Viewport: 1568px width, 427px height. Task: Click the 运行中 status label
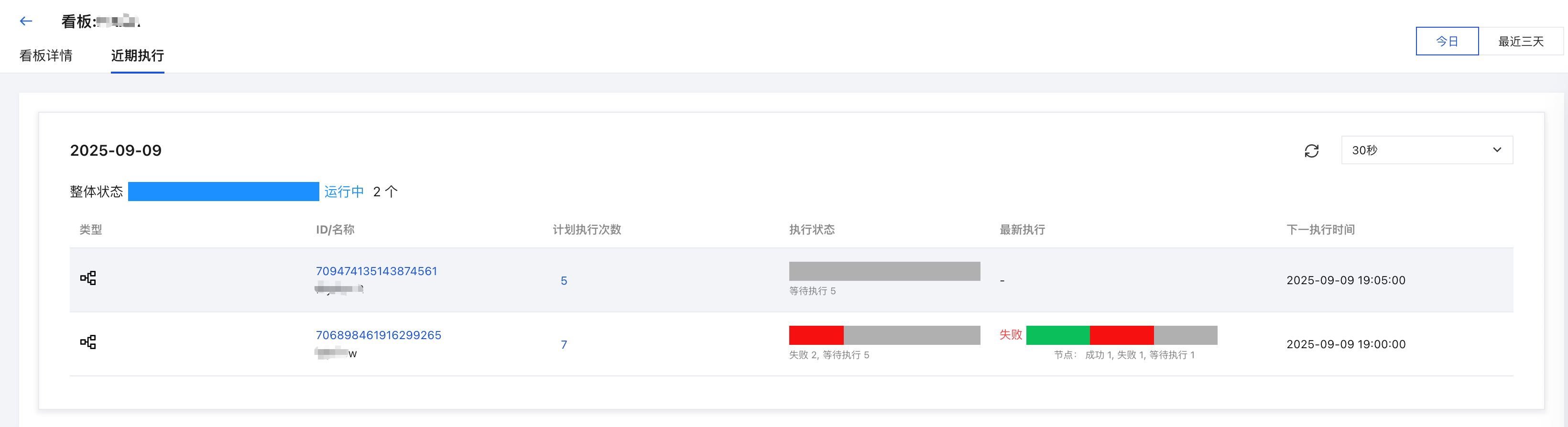click(x=344, y=192)
